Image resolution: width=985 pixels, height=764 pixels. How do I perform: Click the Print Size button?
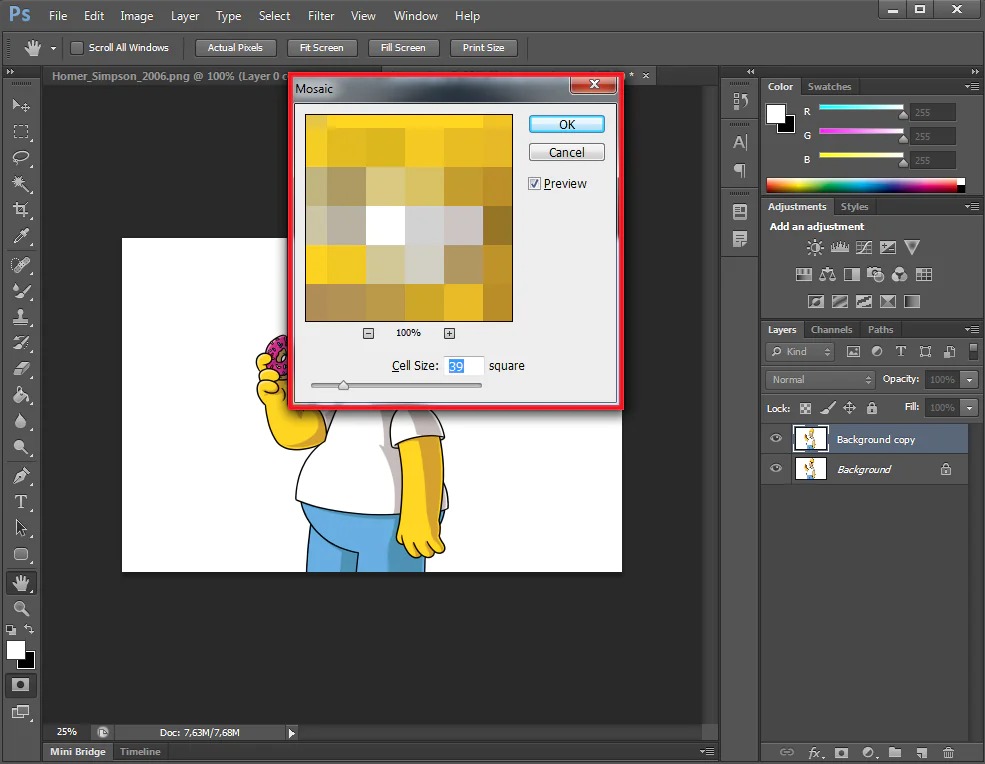(x=484, y=48)
